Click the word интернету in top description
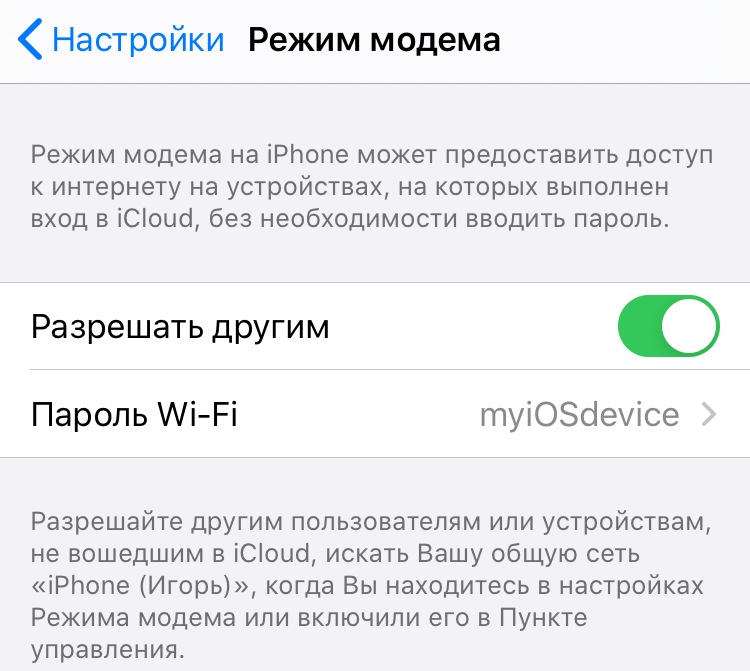This screenshot has width=750, height=671. 116,187
